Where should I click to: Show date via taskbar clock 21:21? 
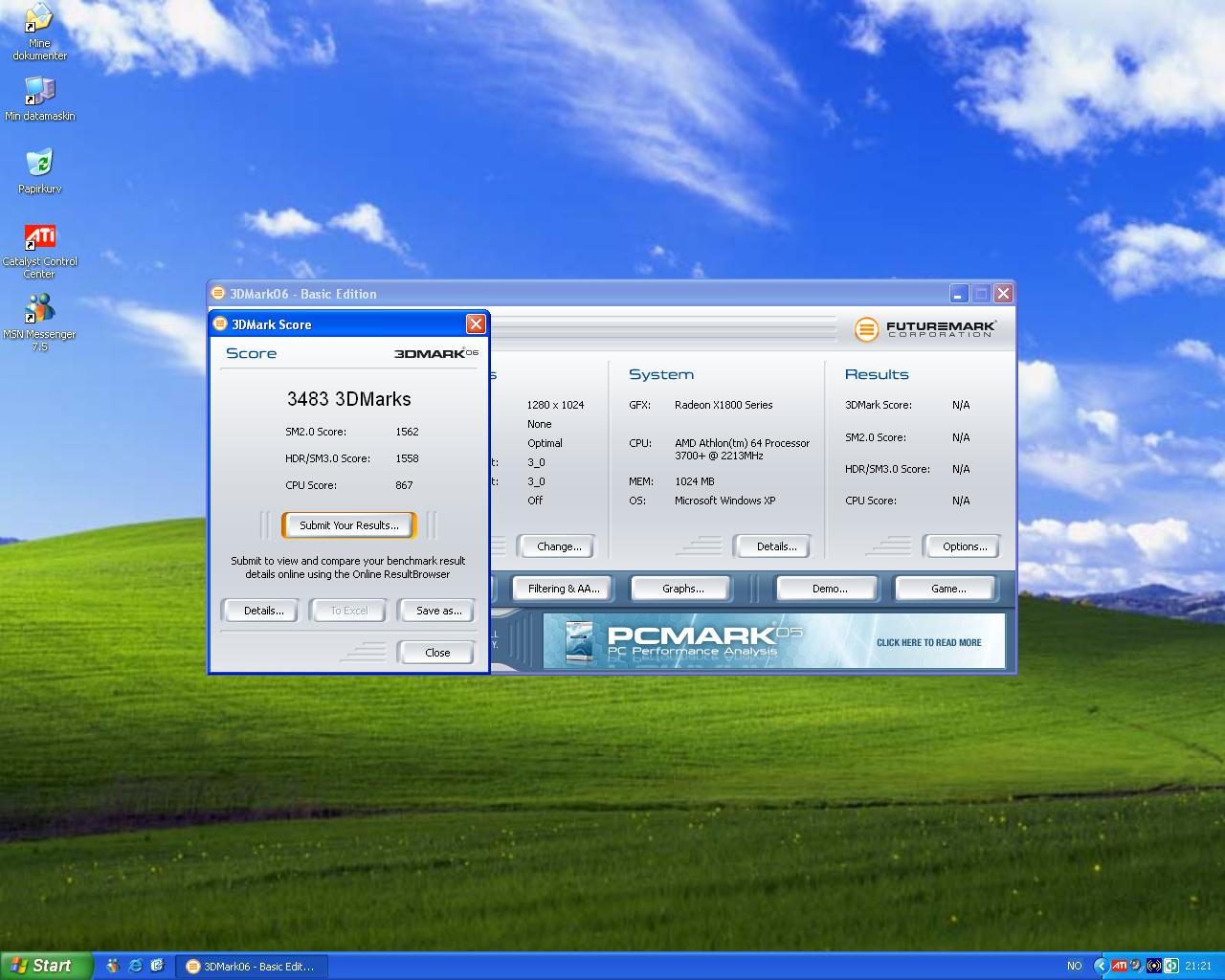(x=1198, y=967)
